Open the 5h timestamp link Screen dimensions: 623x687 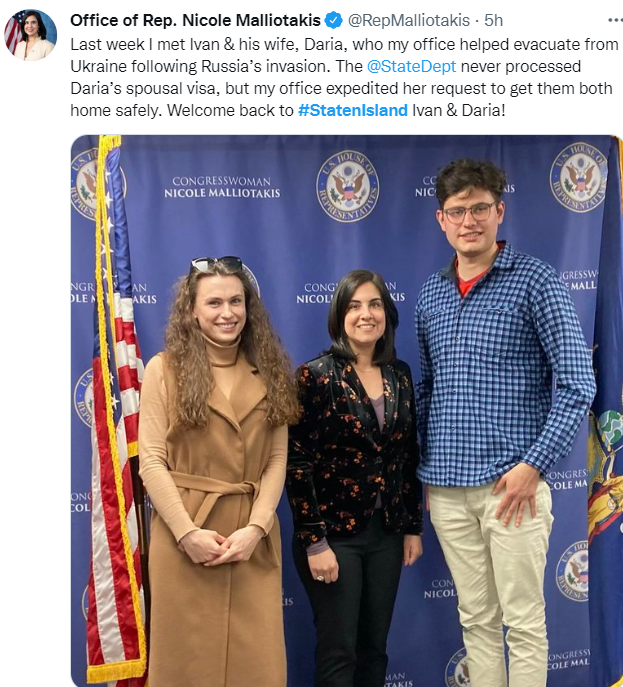click(x=493, y=20)
